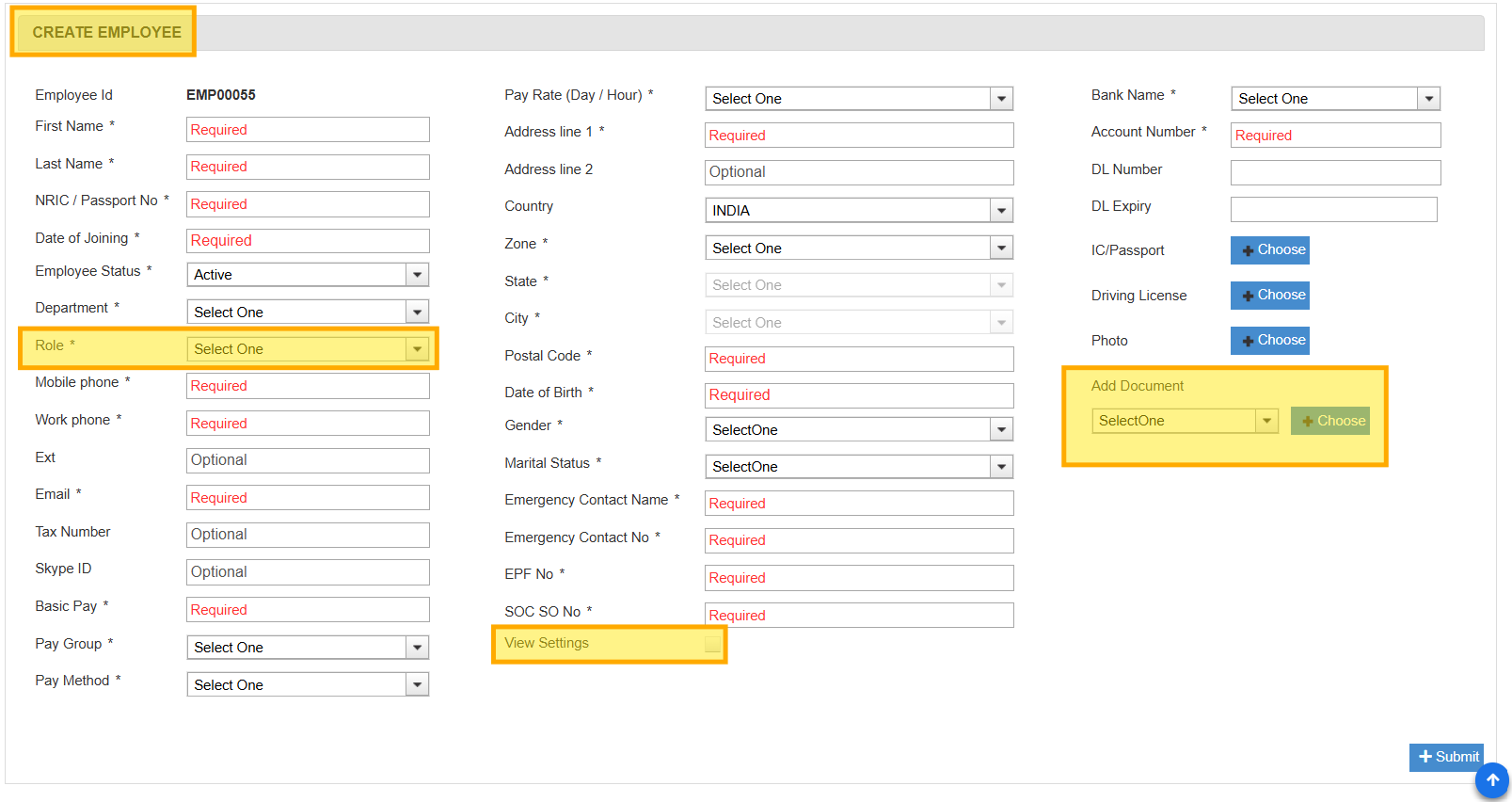The image size is (1512, 802).
Task: Choose a Photo file to upload
Action: pos(1269,341)
